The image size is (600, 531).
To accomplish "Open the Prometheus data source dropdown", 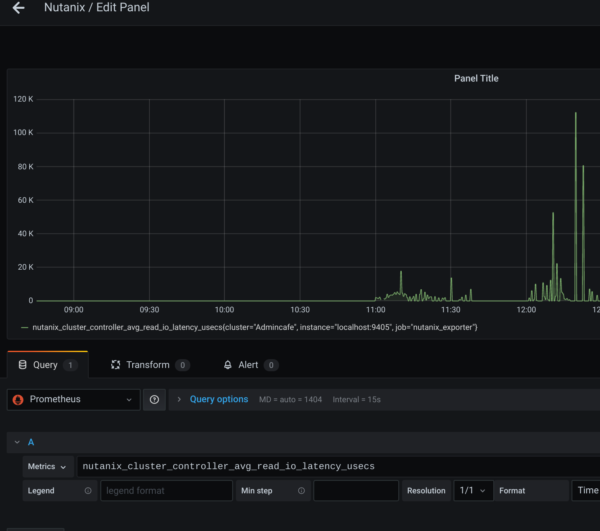I will pos(73,399).
